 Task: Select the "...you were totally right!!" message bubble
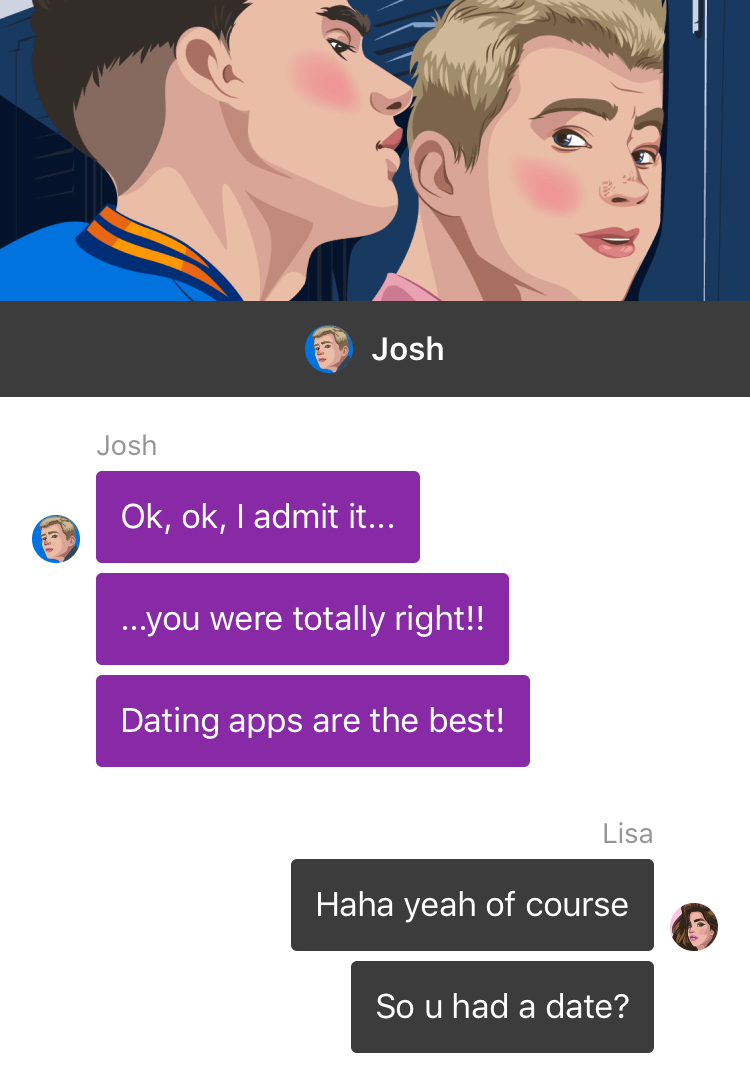[302, 619]
